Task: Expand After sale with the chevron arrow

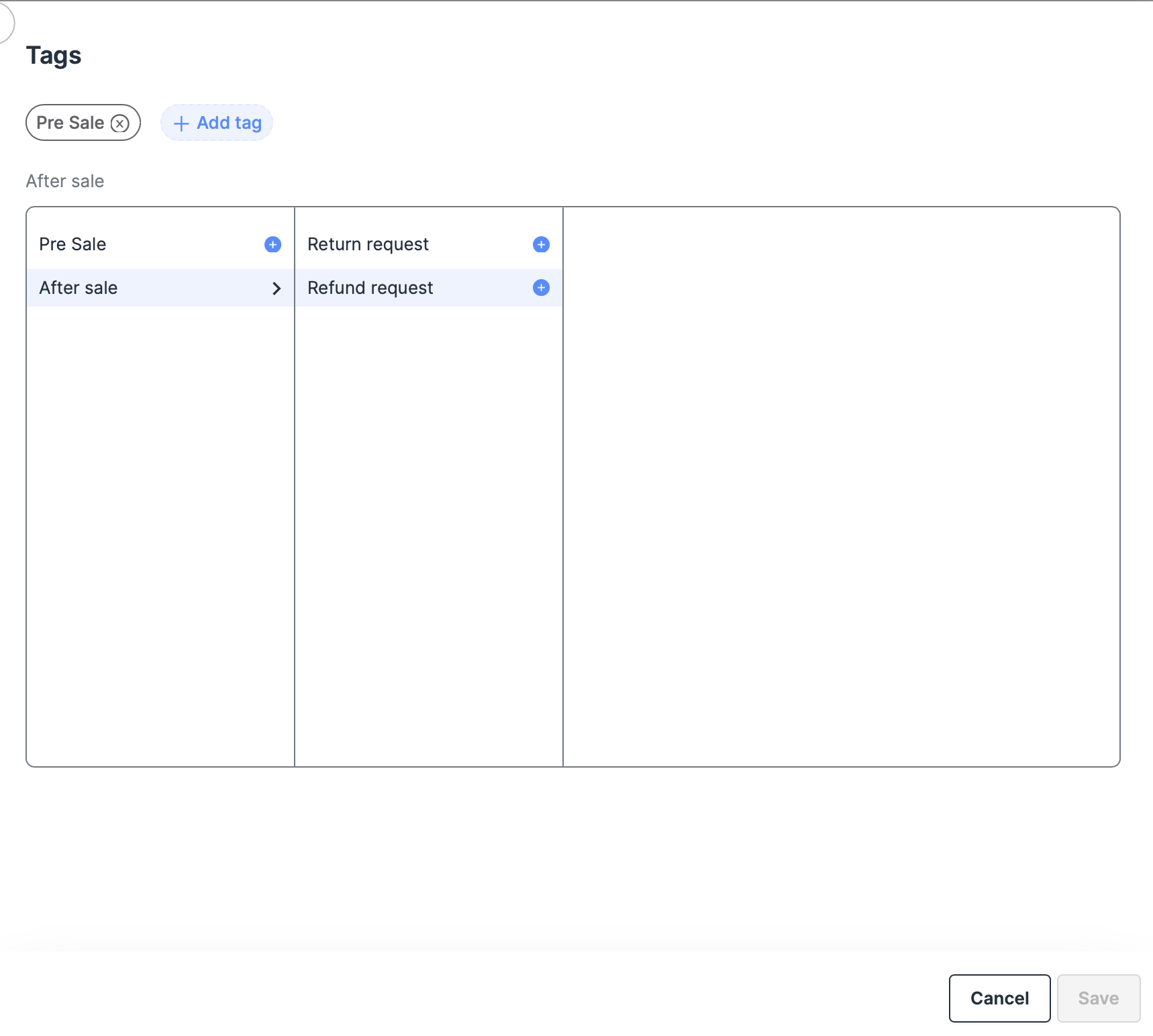Action: click(x=277, y=289)
